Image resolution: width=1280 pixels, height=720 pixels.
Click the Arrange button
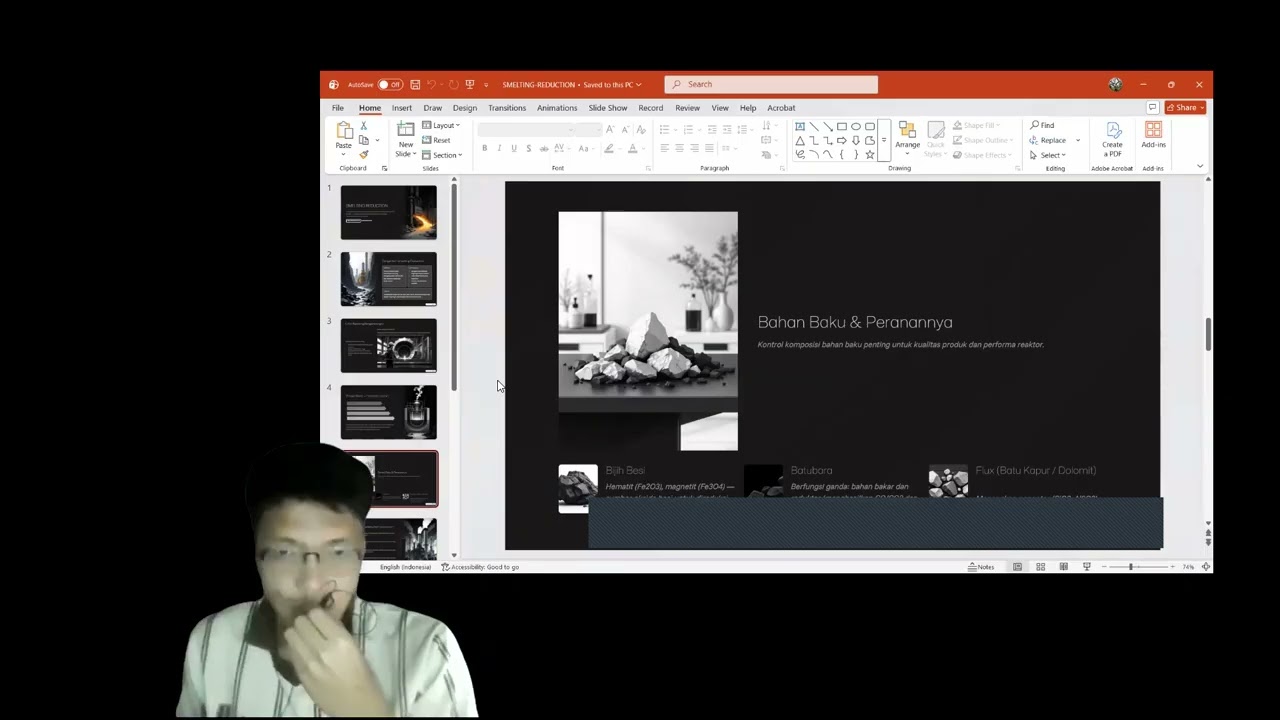[907, 136]
